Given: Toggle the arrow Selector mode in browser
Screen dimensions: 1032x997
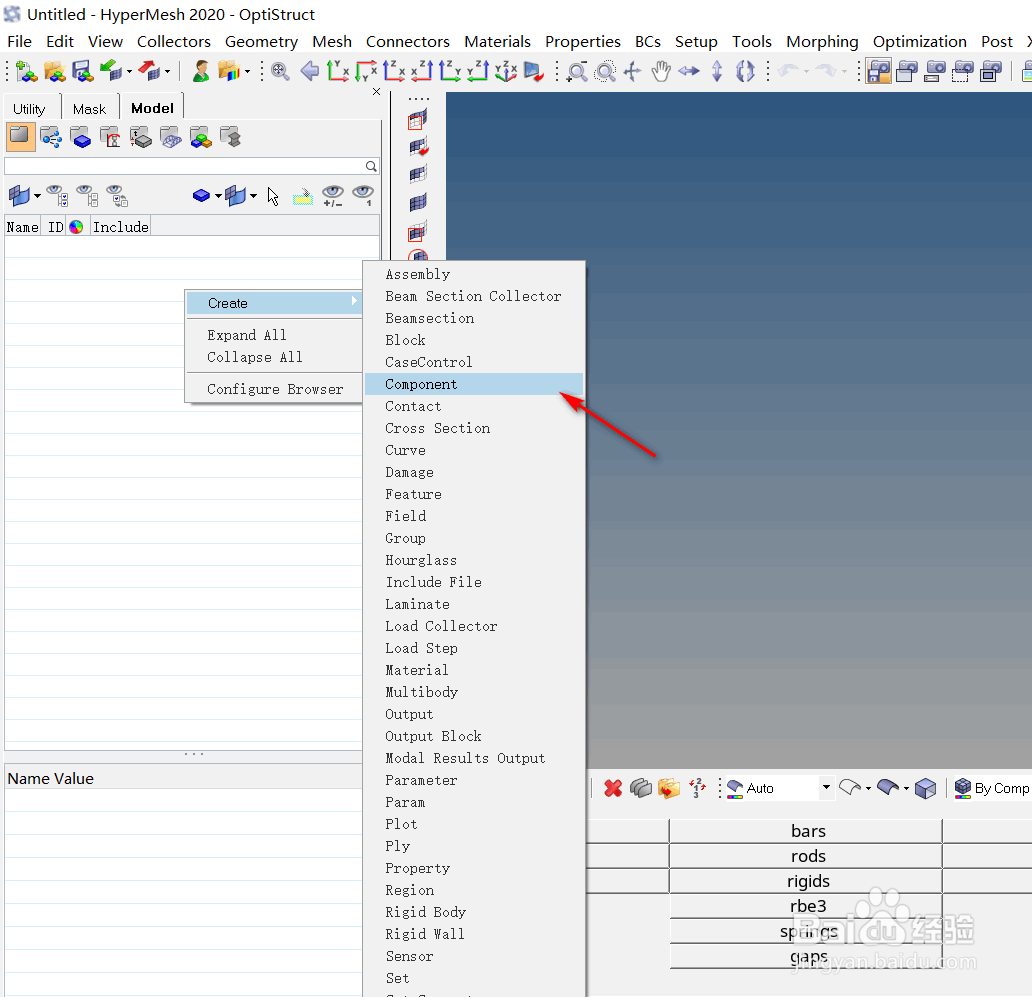Looking at the screenshot, I should pyautogui.click(x=273, y=196).
